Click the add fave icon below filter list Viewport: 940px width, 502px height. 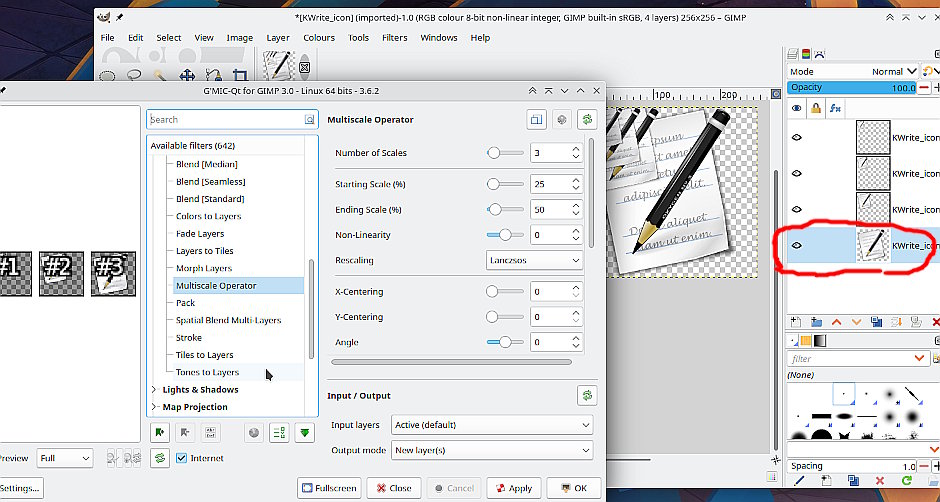click(158, 432)
